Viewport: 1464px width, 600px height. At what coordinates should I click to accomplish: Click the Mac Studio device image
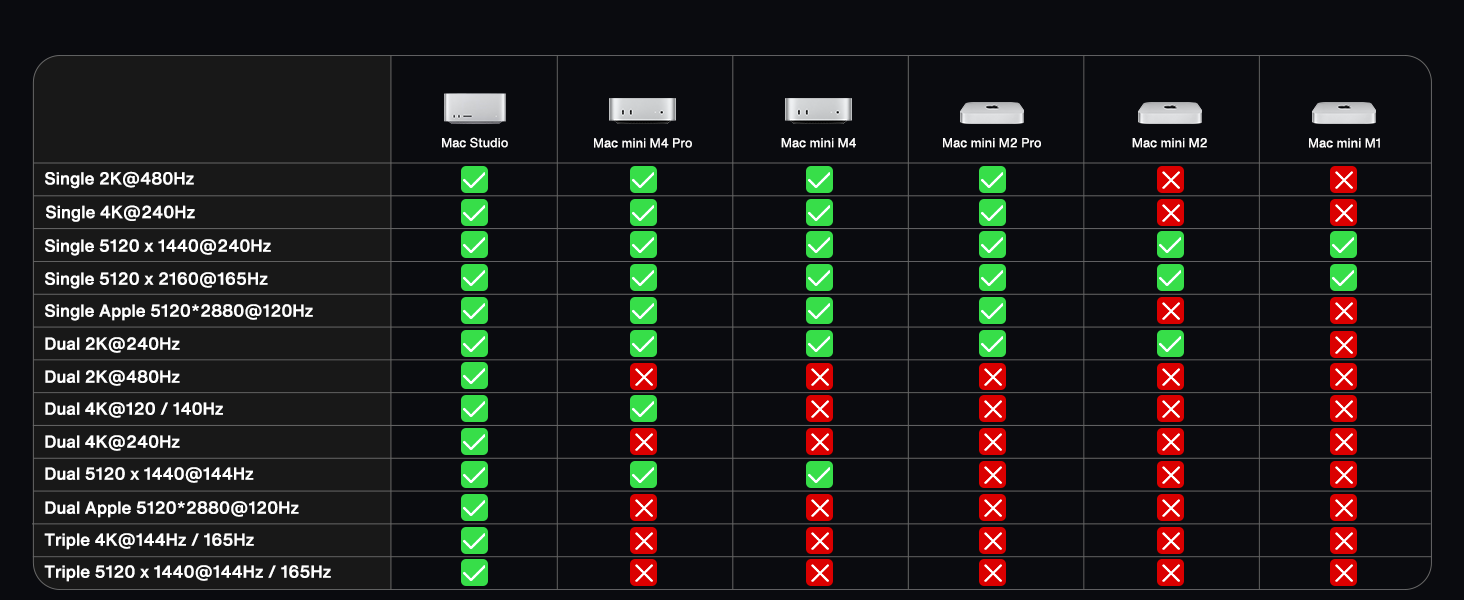475,108
